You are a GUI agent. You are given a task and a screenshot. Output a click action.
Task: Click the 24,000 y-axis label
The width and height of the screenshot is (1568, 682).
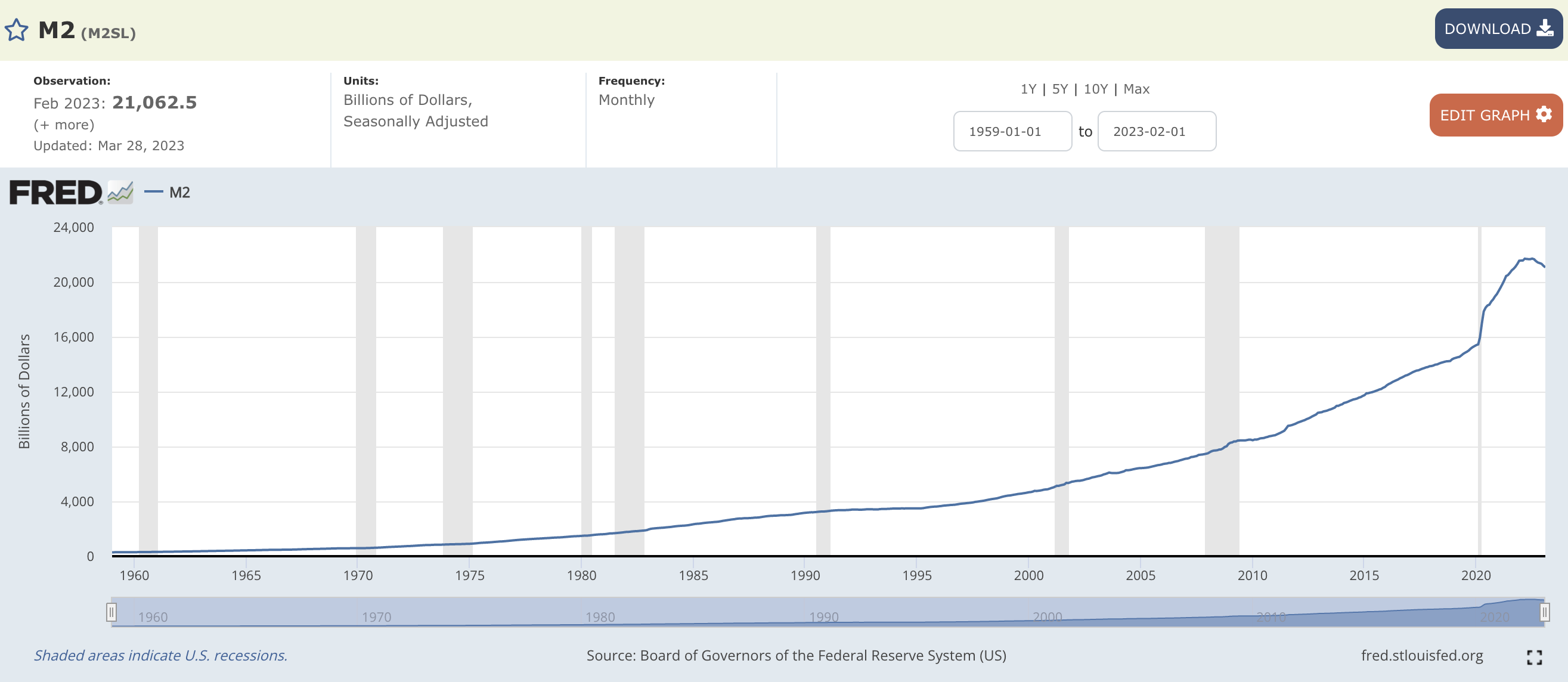click(x=74, y=228)
